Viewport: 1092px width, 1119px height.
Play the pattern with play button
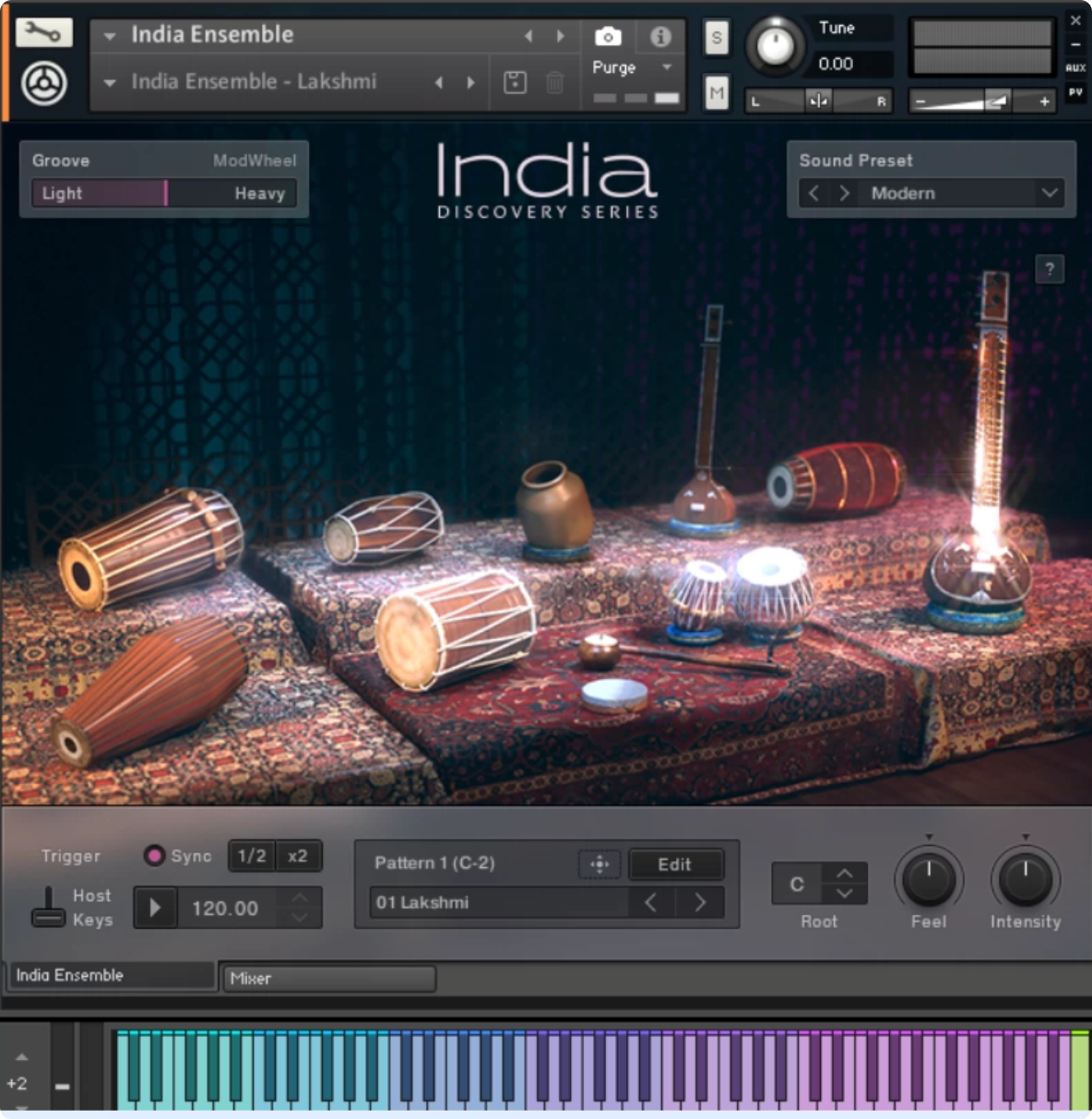pos(155,908)
